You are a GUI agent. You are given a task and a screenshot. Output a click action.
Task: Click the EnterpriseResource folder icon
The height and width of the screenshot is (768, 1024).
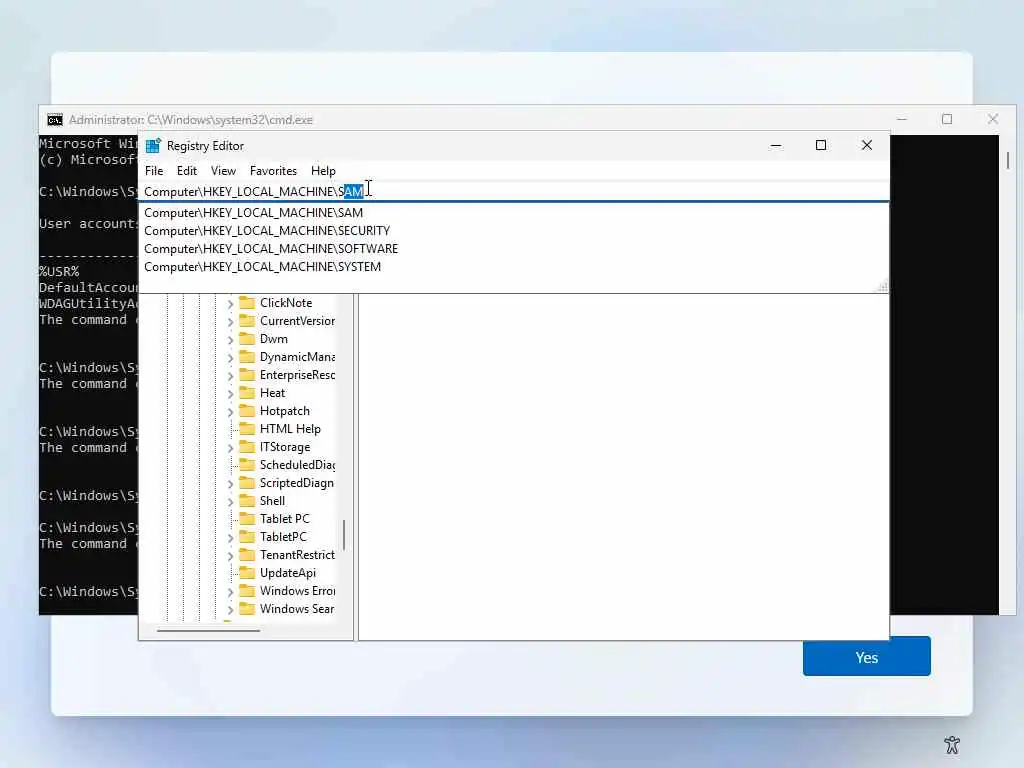click(247, 374)
